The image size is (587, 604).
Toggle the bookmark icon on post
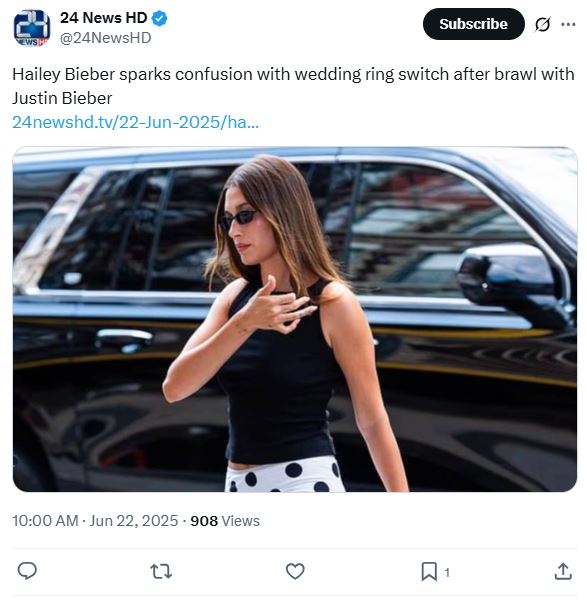pyautogui.click(x=429, y=571)
